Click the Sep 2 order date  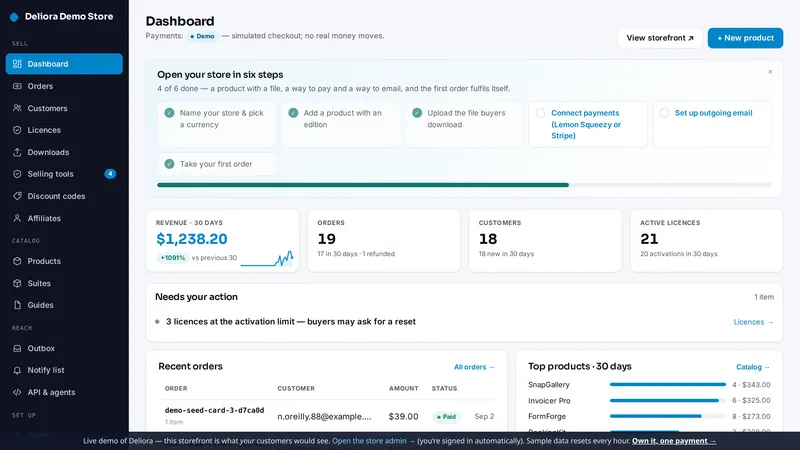pyautogui.click(x=484, y=417)
